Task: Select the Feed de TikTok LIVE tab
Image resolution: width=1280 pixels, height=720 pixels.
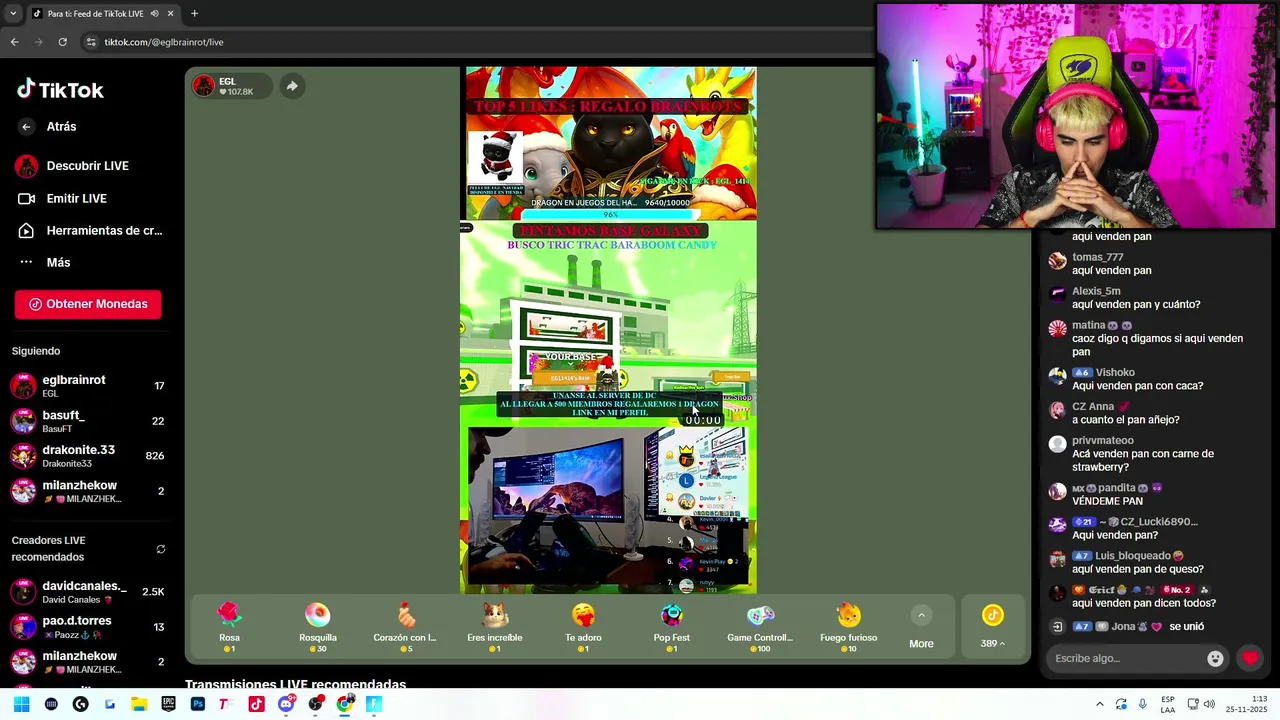Action: click(102, 14)
